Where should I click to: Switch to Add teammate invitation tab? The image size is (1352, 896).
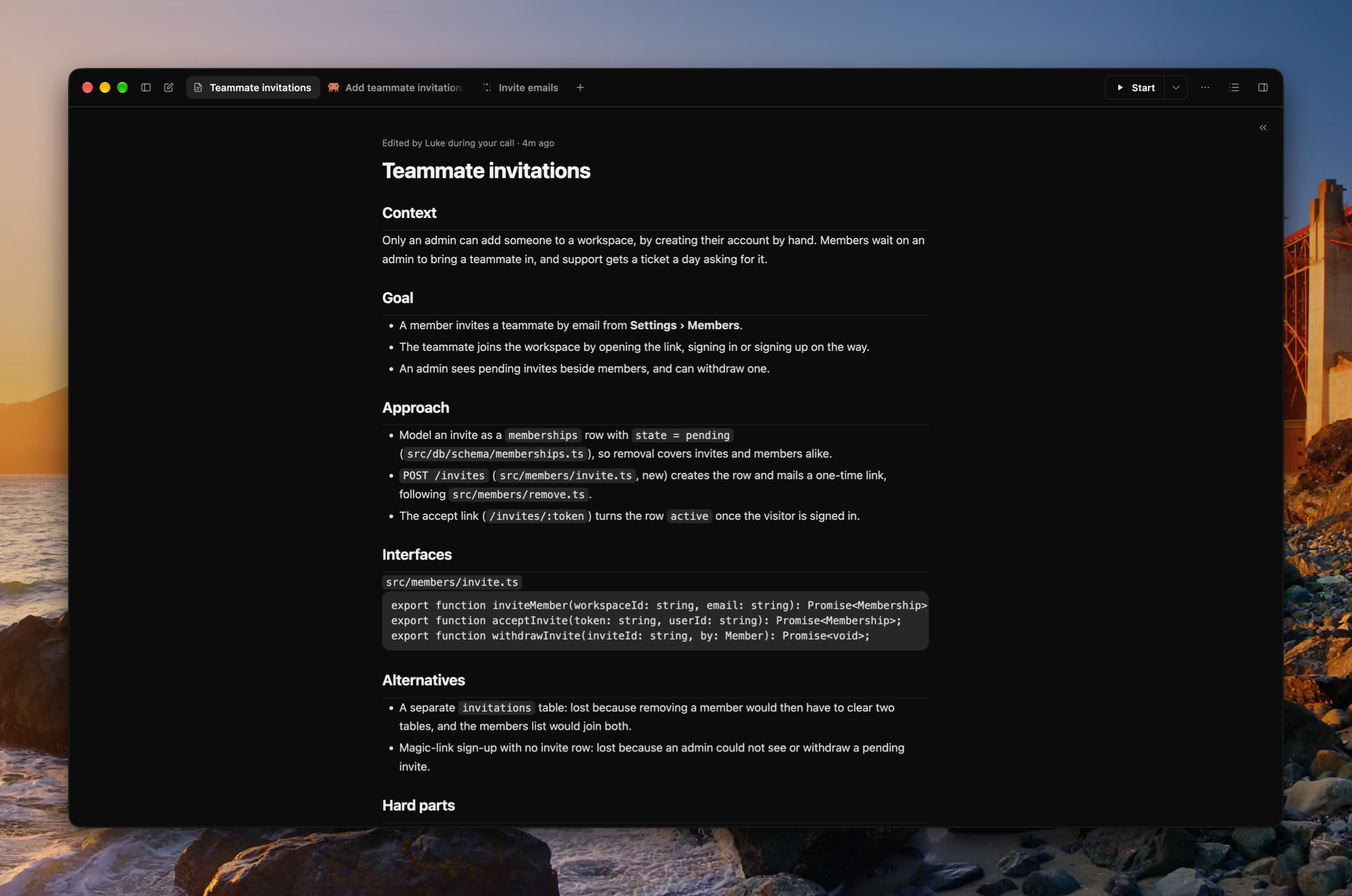point(395,87)
